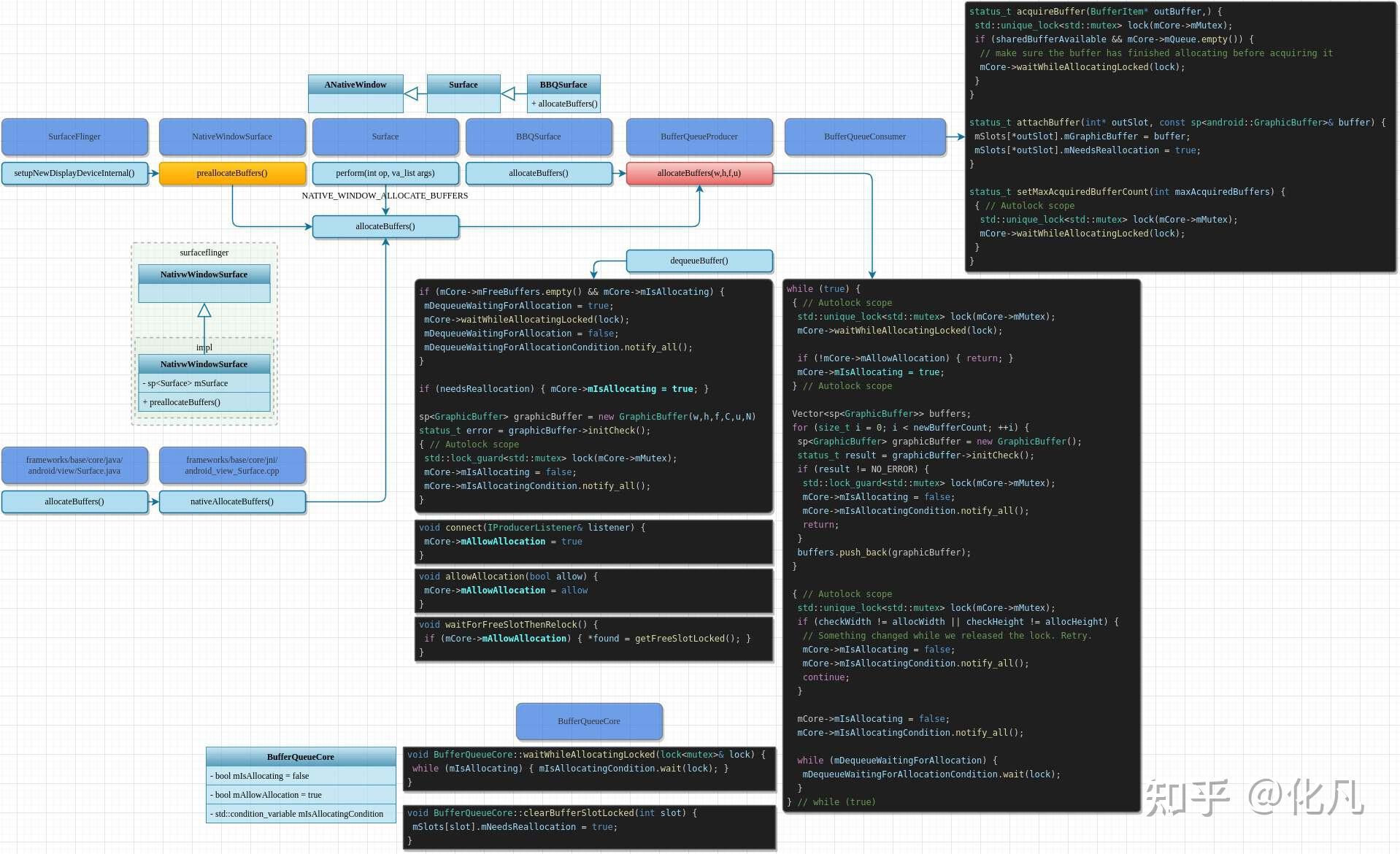
Task: Select the BBQSurface class title
Action: 564,85
